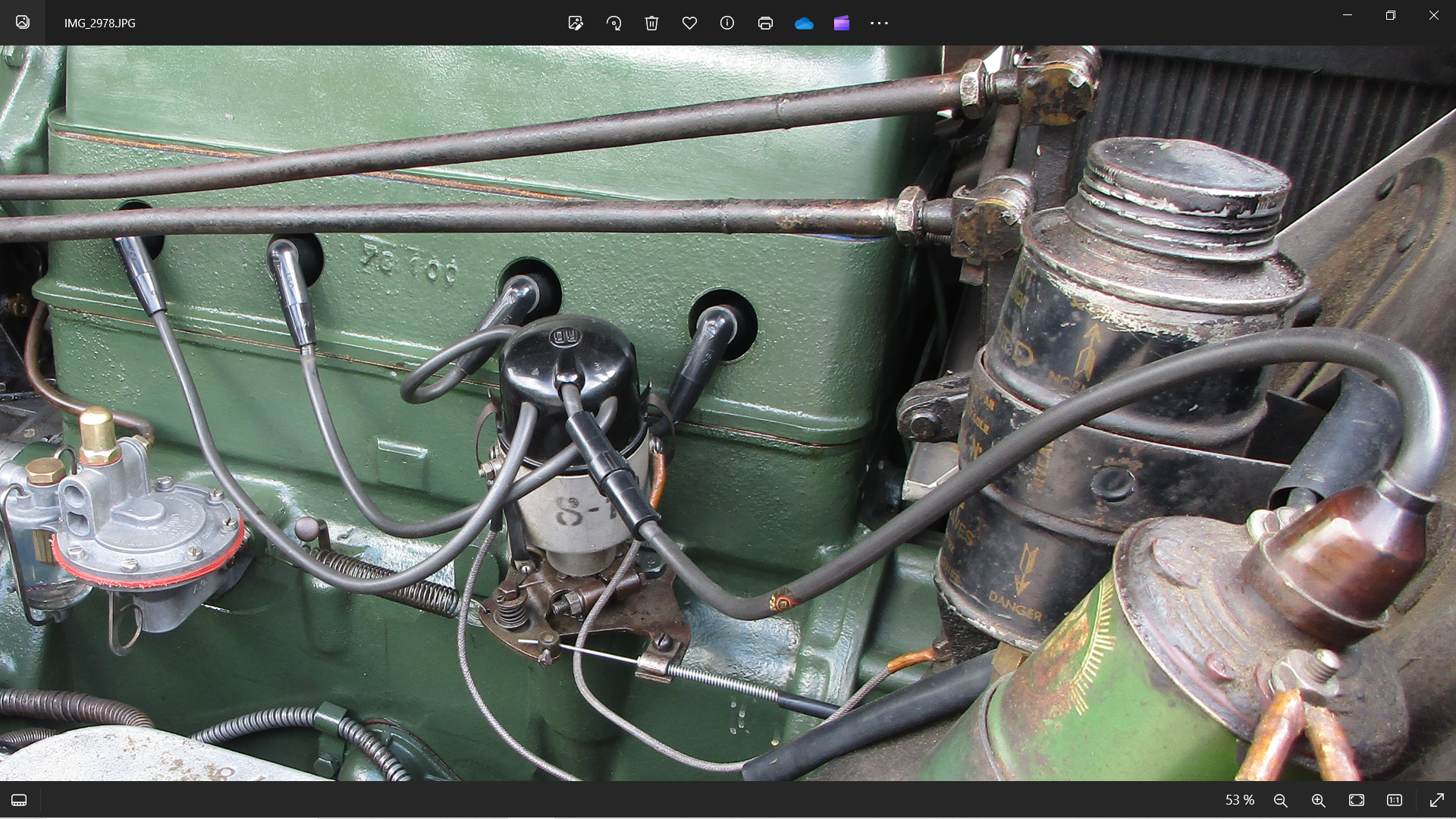This screenshot has width=1456, height=819.
Task: Open the Edit image tool
Action: point(576,23)
